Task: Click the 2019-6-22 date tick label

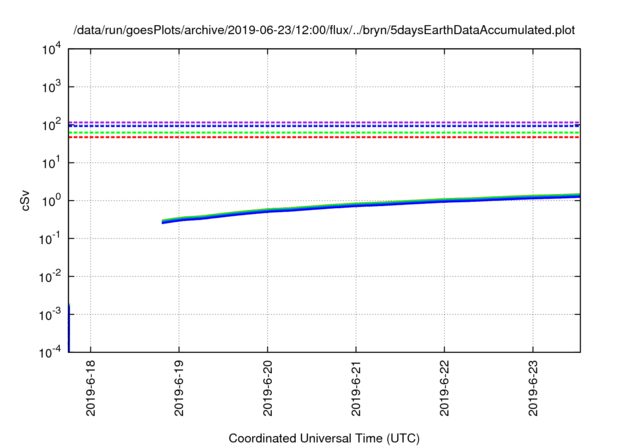Action: point(444,388)
